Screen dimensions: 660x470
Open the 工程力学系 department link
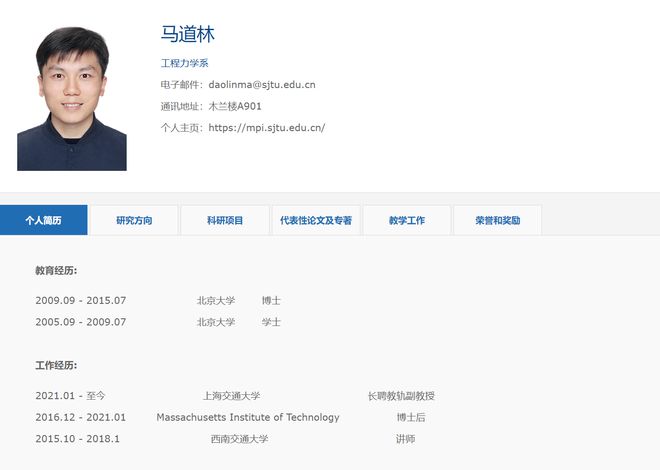click(x=184, y=63)
